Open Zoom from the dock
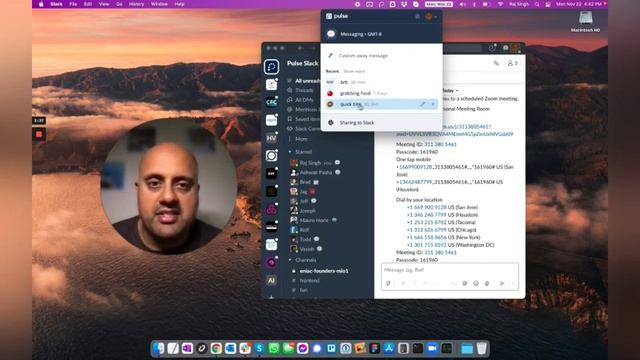The height and width of the screenshot is (360, 640). point(432,348)
